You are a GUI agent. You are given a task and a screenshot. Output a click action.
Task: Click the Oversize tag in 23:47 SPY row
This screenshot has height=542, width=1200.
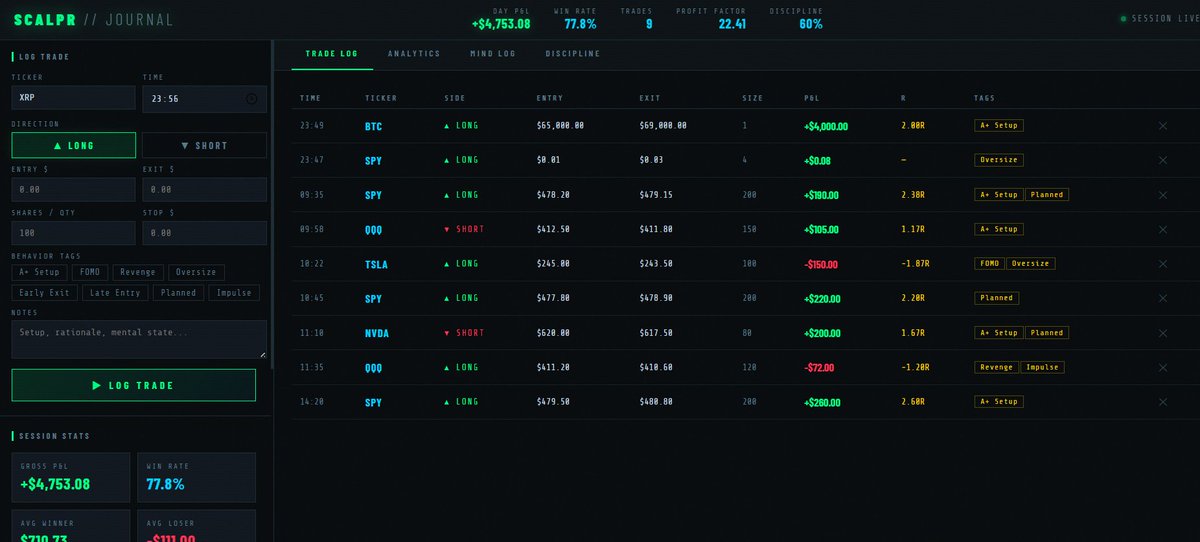pyautogui.click(x=999, y=160)
